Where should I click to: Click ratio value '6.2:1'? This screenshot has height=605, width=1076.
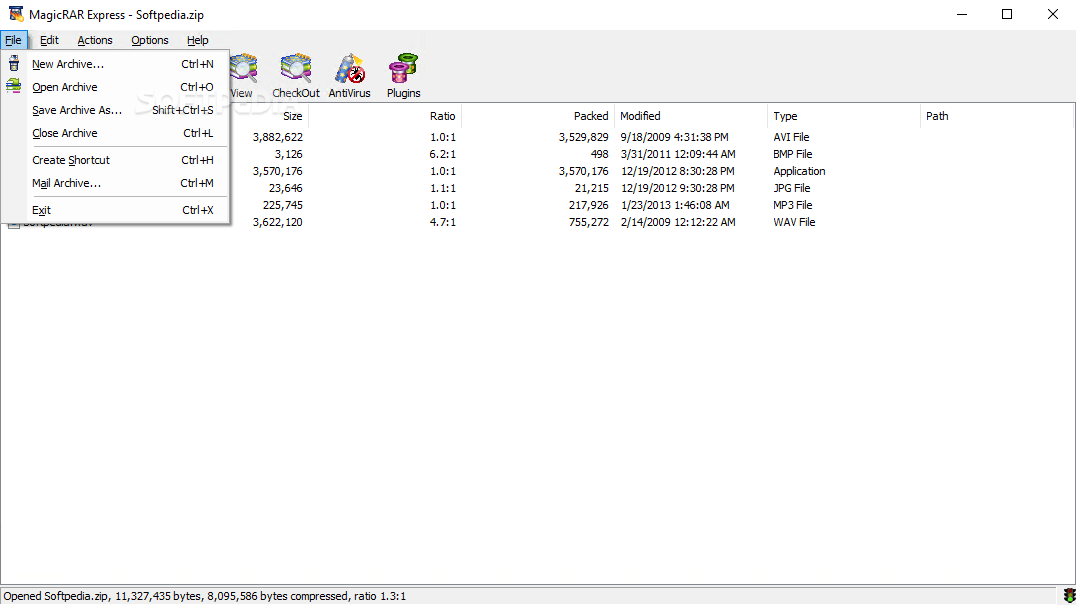pyautogui.click(x=443, y=154)
